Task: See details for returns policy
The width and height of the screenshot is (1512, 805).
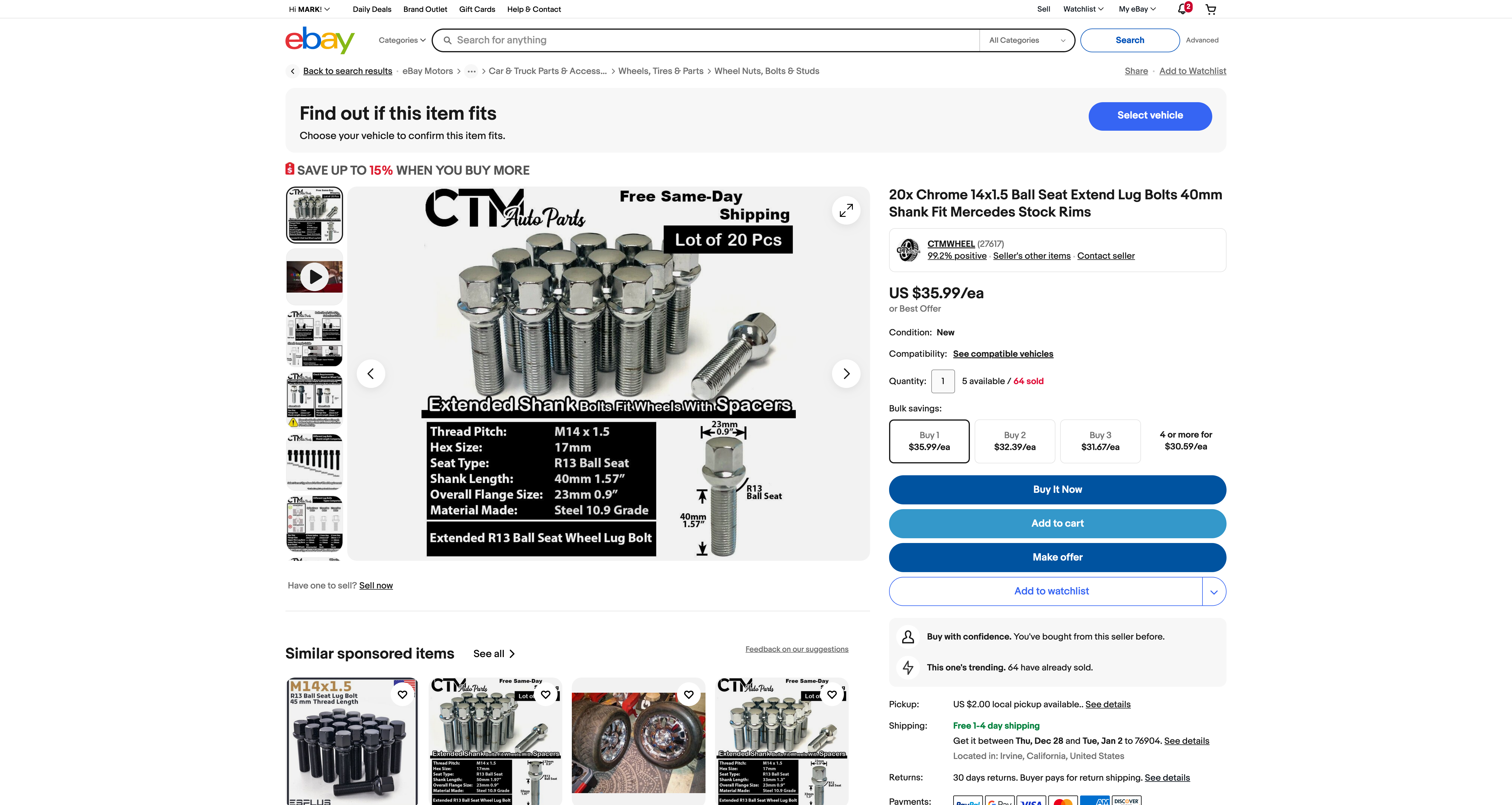Action: pyautogui.click(x=1167, y=778)
